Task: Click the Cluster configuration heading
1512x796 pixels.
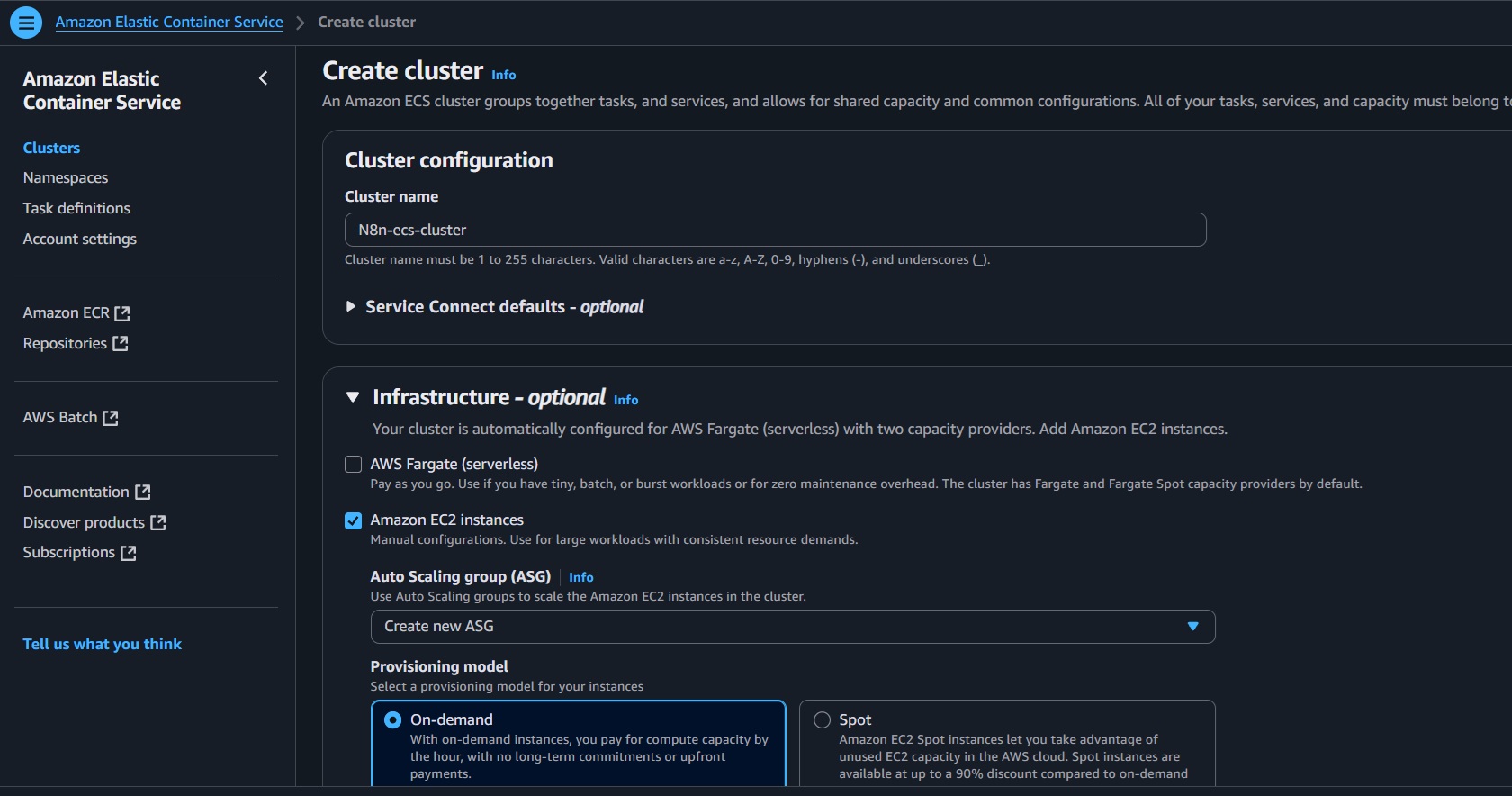Action: pyautogui.click(x=449, y=160)
